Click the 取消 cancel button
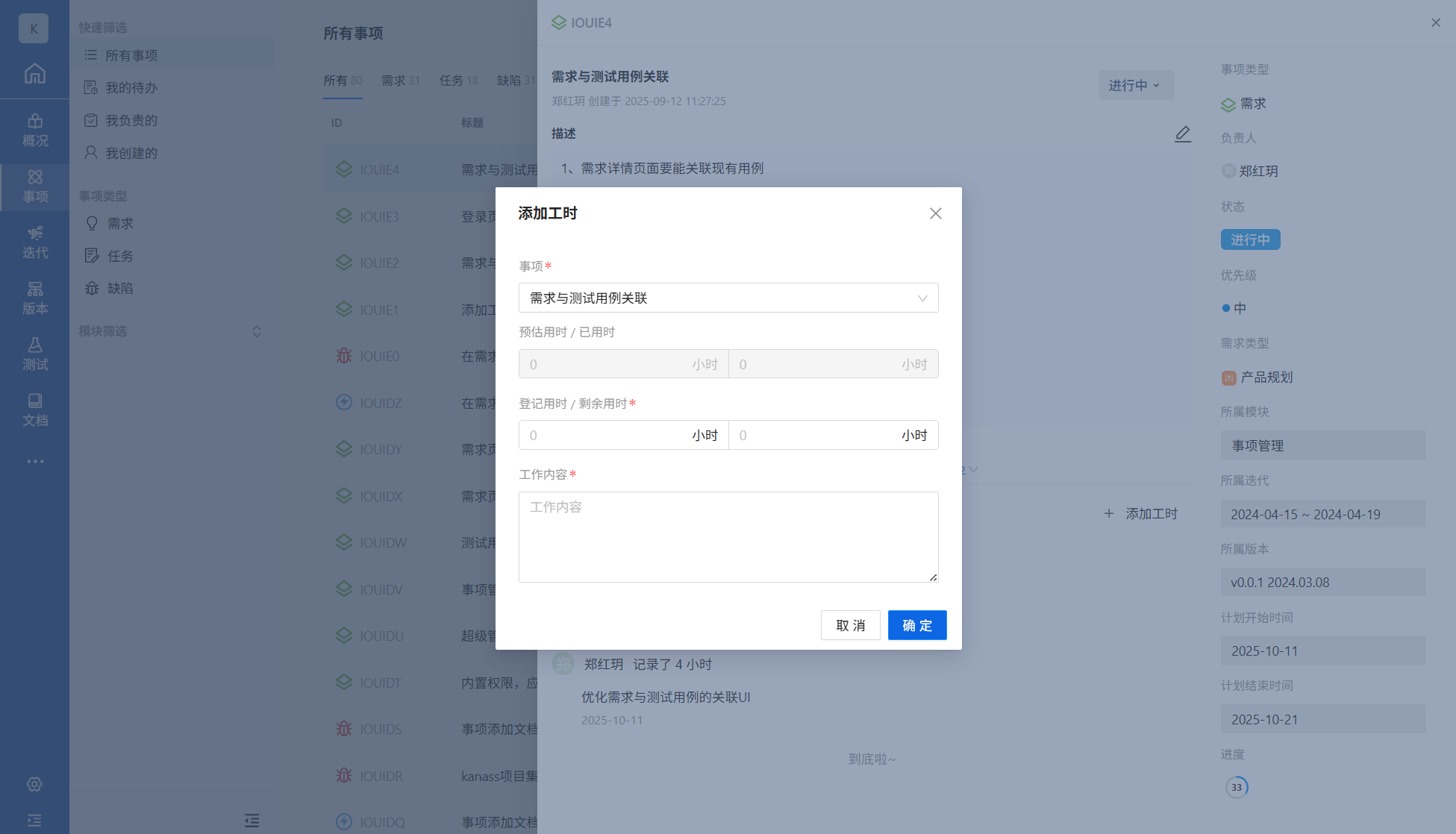Viewport: 1456px width, 834px height. coord(850,625)
